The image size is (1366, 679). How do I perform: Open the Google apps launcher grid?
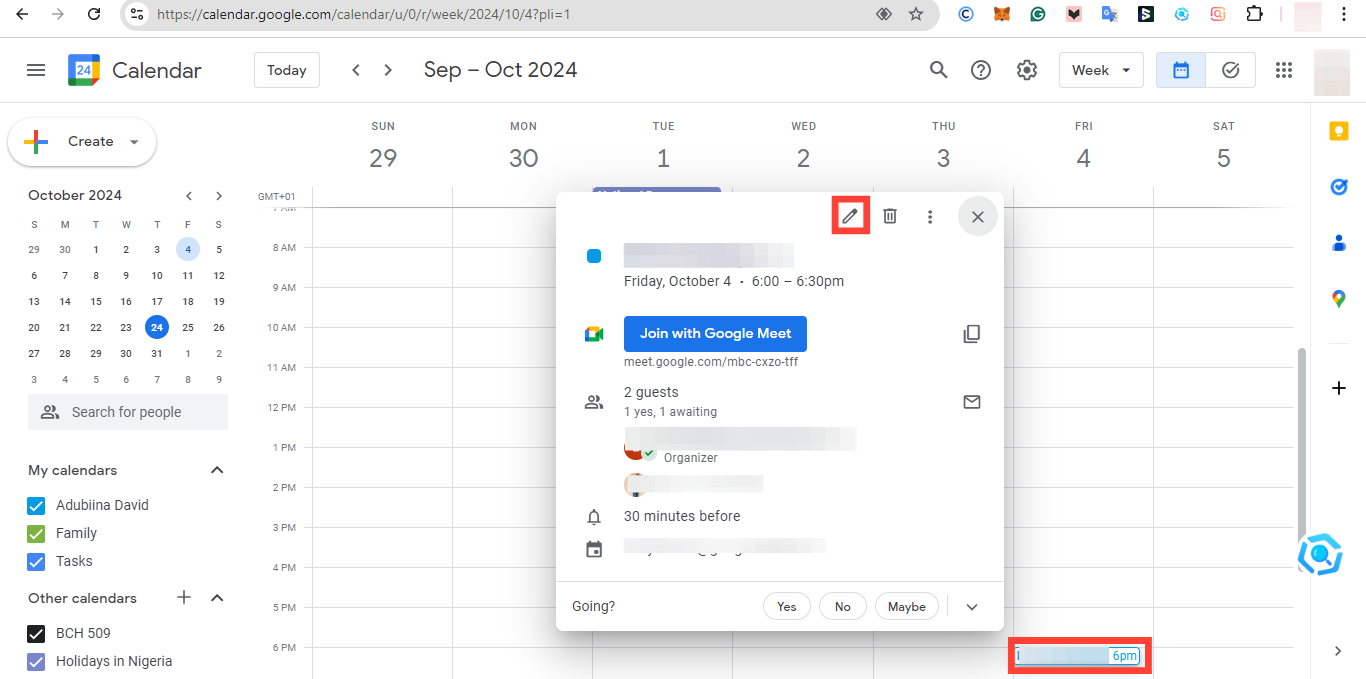tap(1284, 70)
